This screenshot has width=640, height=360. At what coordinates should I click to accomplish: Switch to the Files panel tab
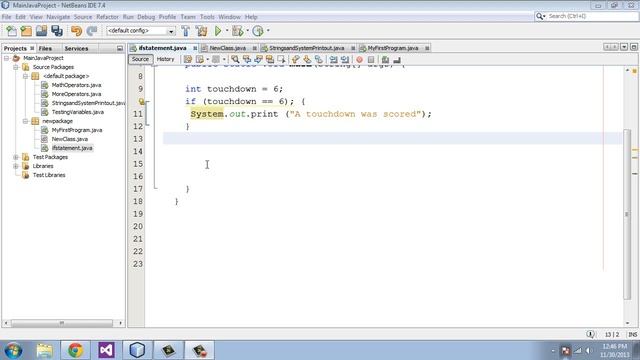coord(45,48)
